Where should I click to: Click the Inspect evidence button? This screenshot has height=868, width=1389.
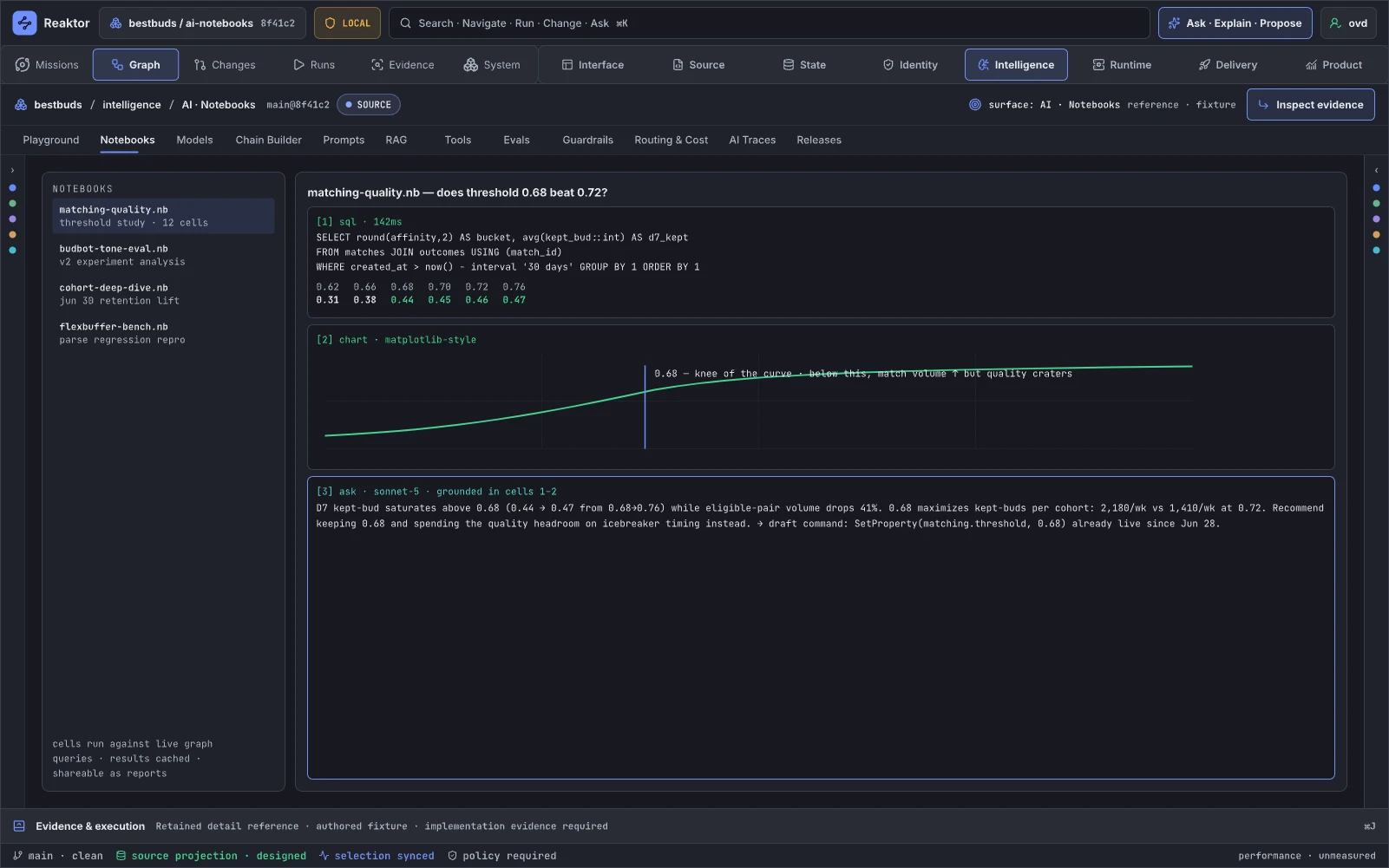coord(1310,105)
